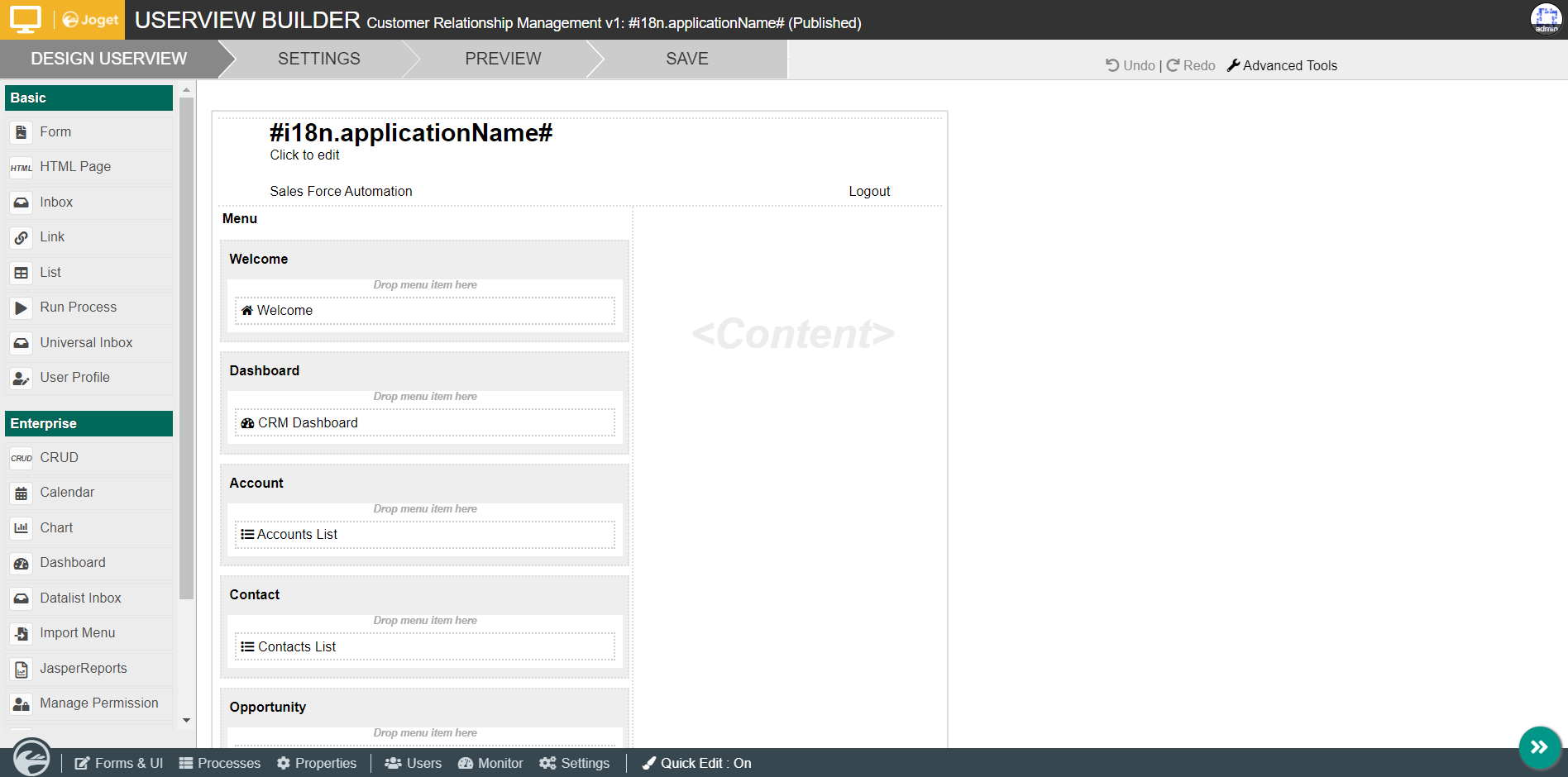Screen dimensions: 1568x777
Task: Click the admin avatar
Action: click(1546, 18)
